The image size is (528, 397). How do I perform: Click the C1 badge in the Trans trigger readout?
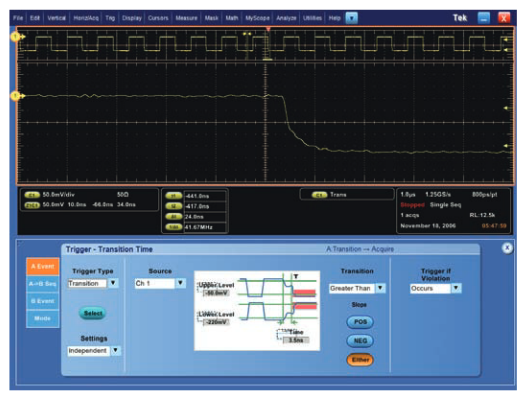pyautogui.click(x=320, y=195)
